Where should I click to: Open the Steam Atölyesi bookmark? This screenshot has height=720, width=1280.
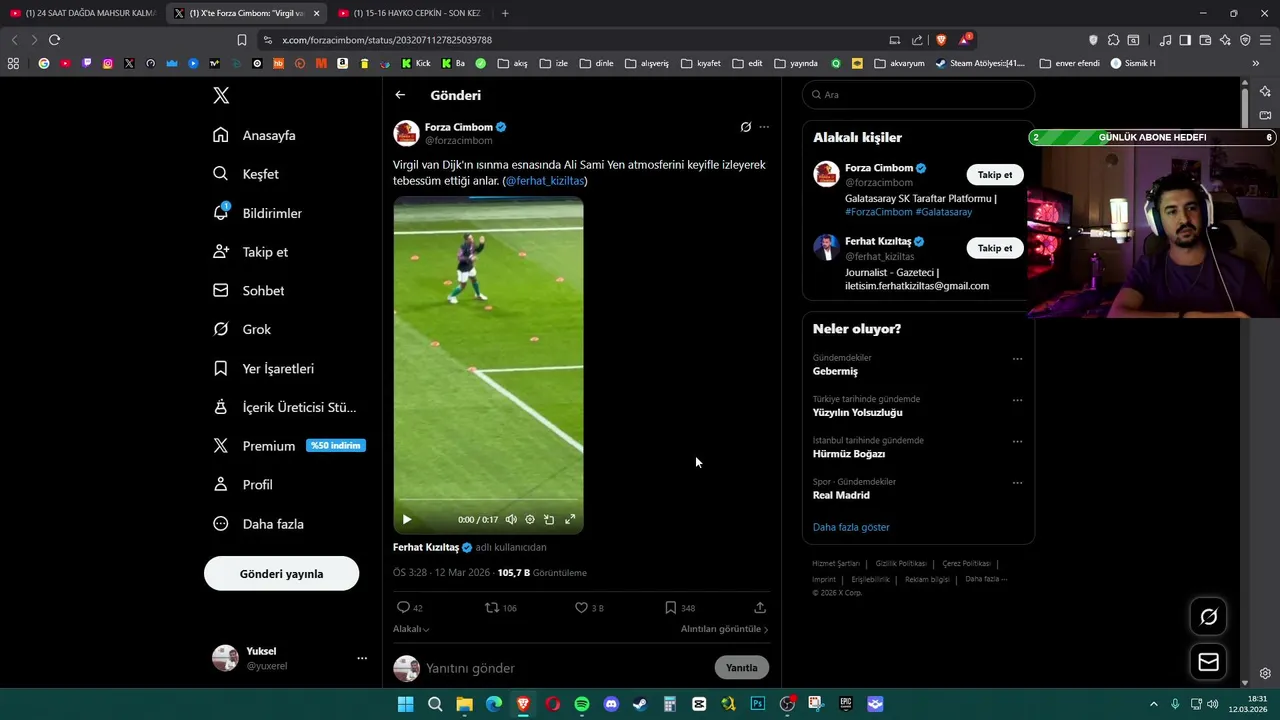click(980, 63)
